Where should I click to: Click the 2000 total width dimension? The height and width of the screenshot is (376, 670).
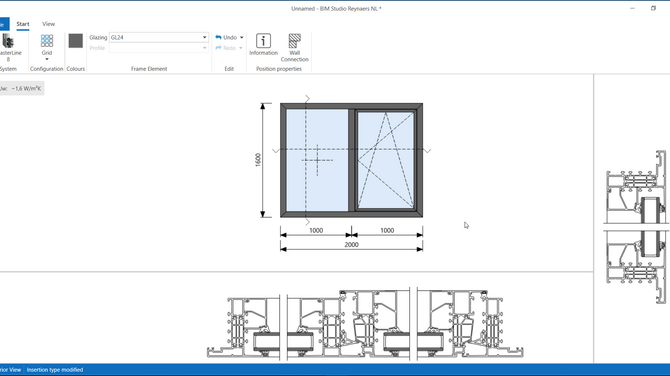[x=351, y=245]
